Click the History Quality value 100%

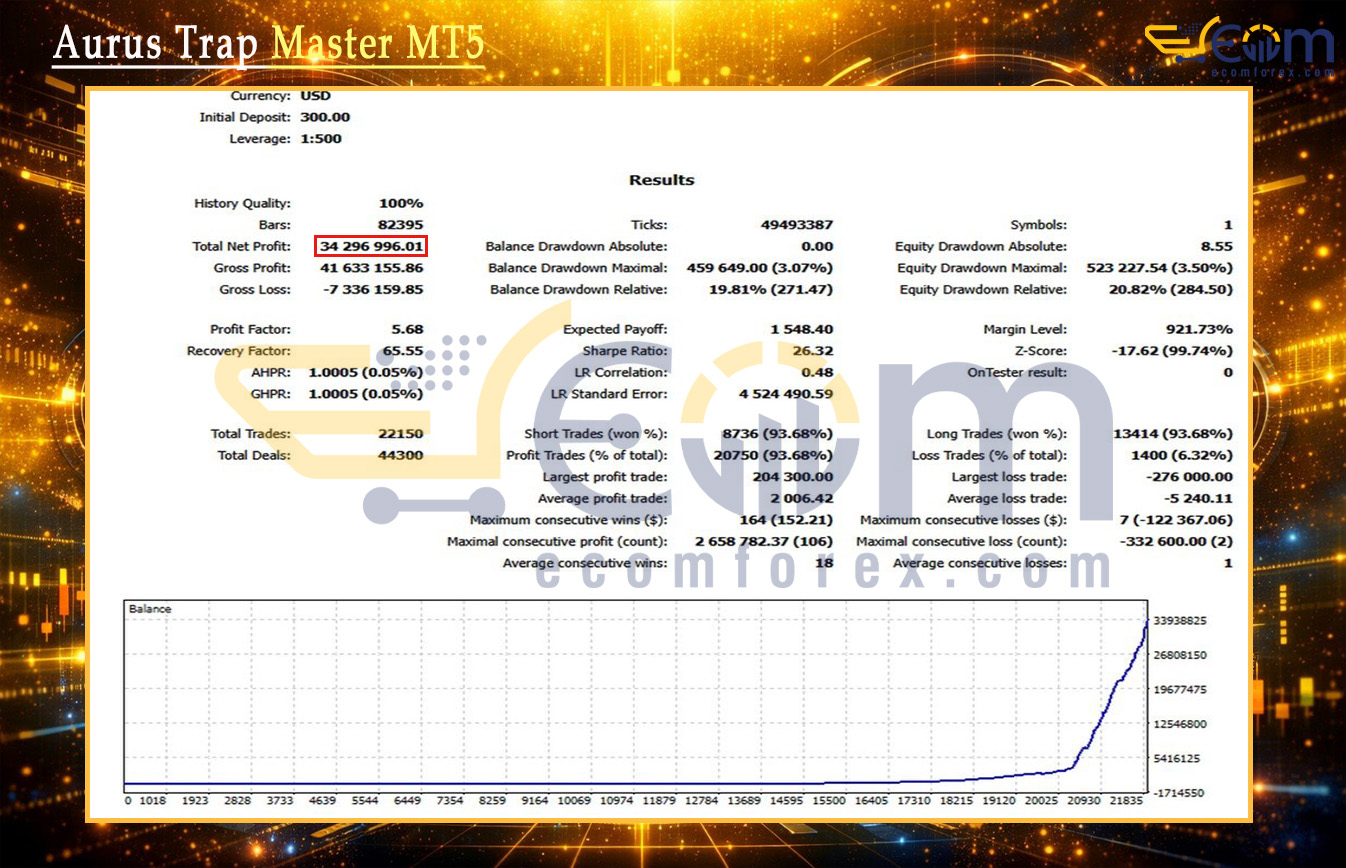400,203
